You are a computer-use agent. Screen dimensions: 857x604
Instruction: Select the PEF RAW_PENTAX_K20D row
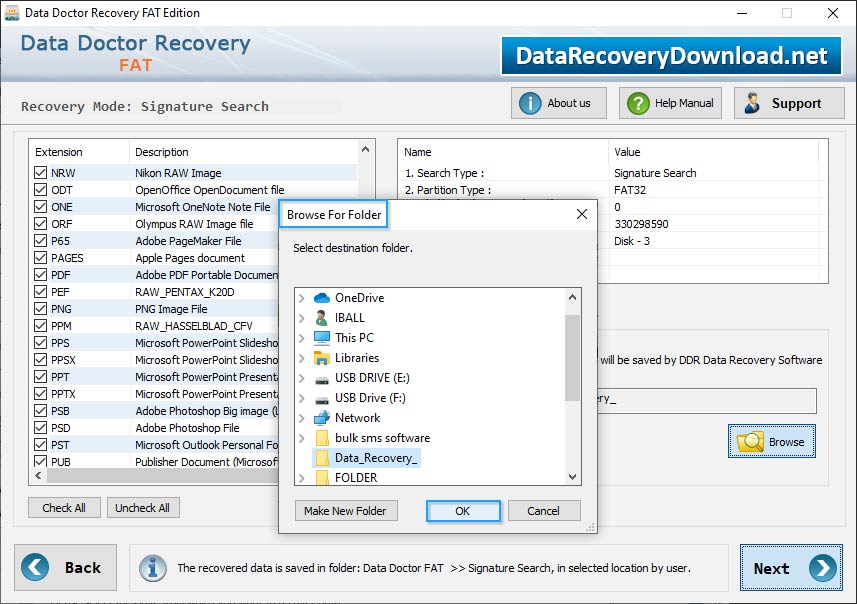click(x=156, y=291)
